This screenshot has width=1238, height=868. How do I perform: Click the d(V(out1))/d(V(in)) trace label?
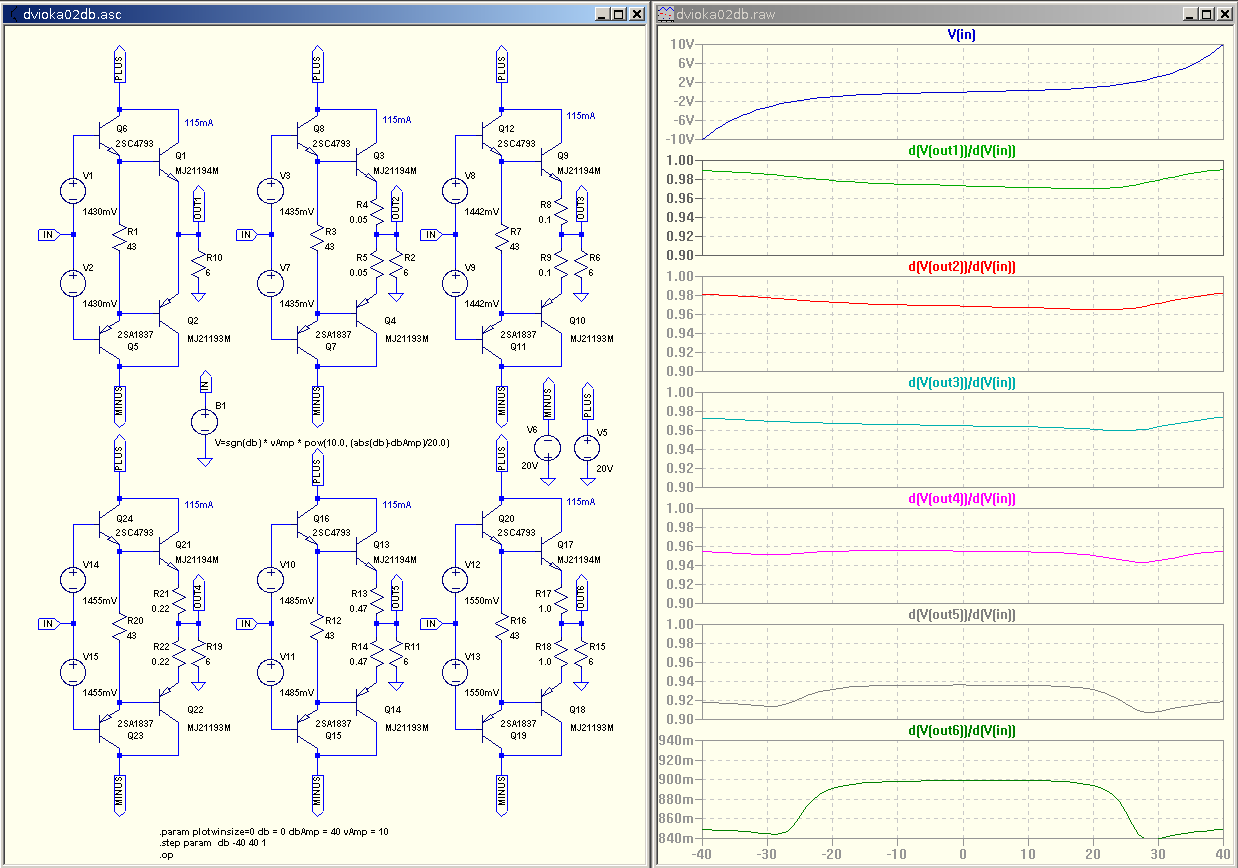click(x=961, y=151)
